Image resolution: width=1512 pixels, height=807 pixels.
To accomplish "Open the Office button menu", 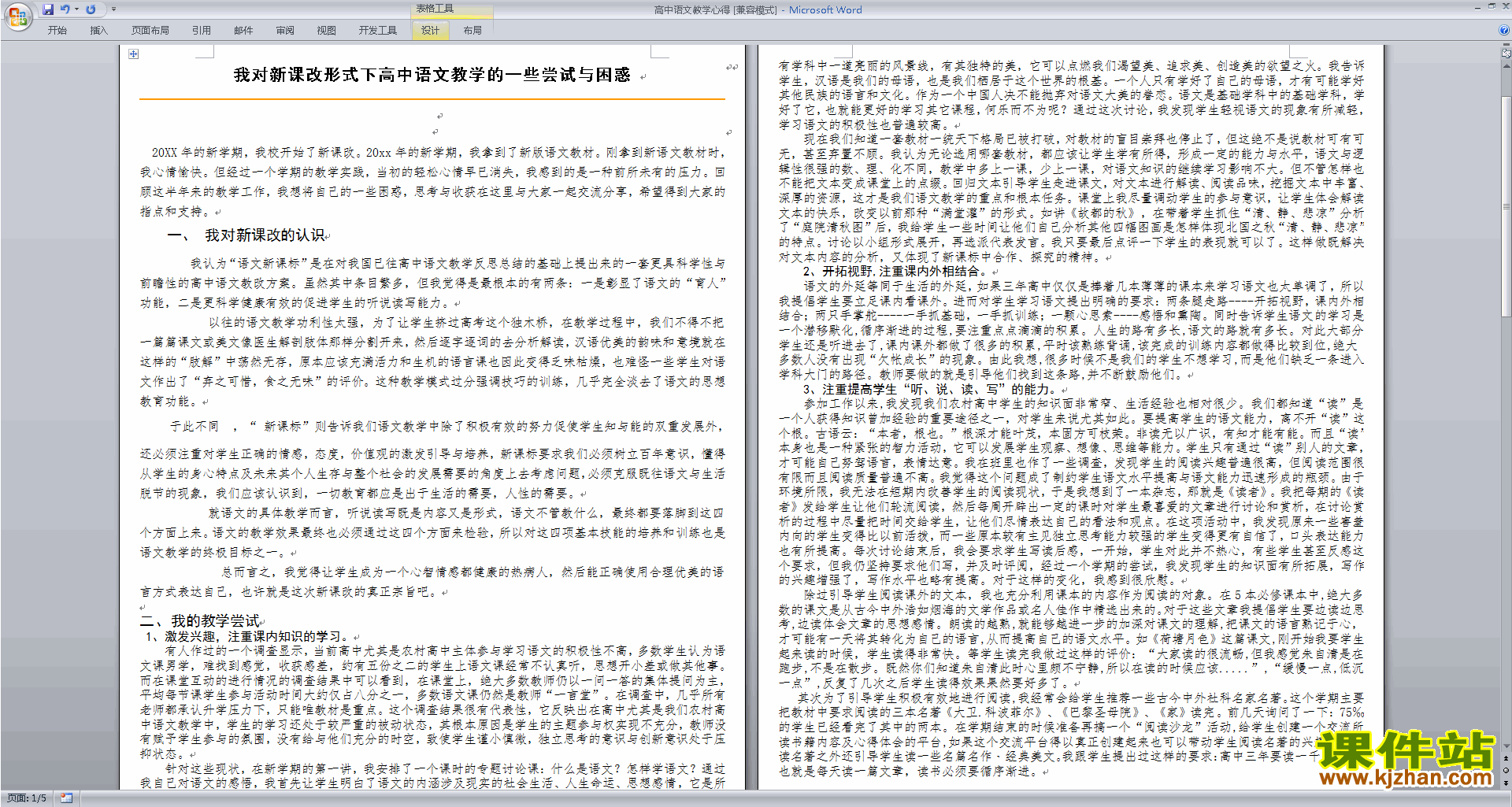I will pyautogui.click(x=17, y=17).
